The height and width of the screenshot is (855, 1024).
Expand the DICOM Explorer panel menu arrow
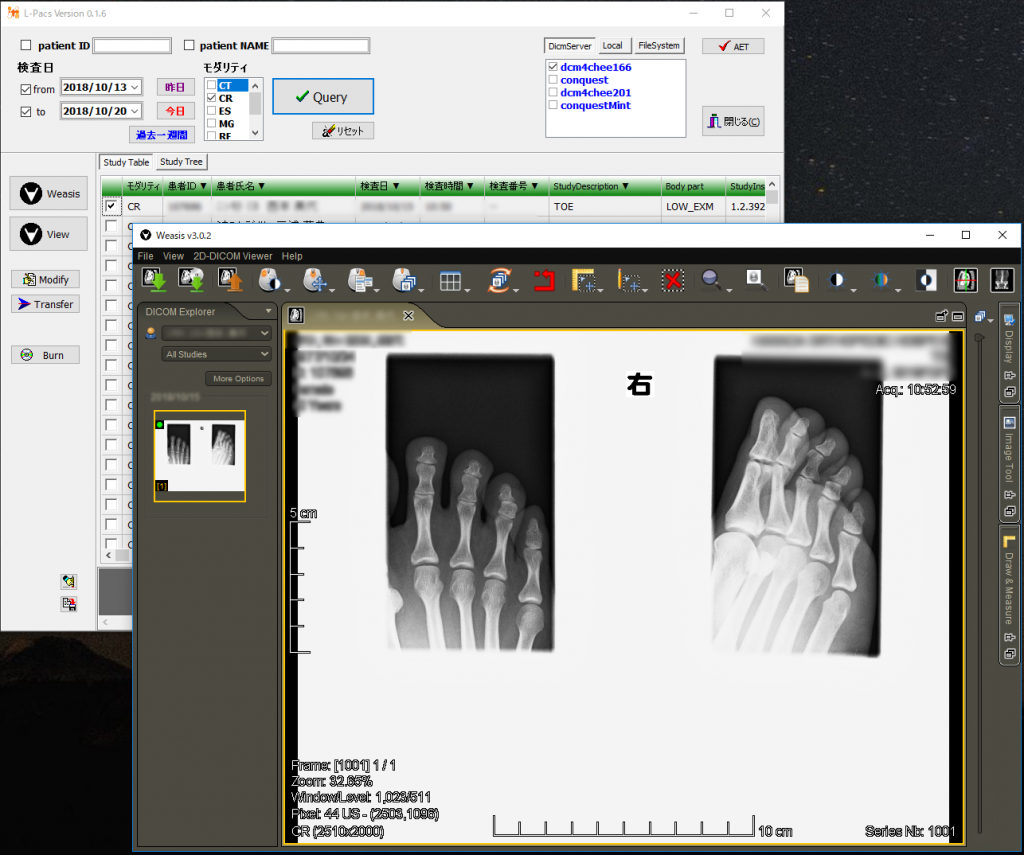pos(268,311)
